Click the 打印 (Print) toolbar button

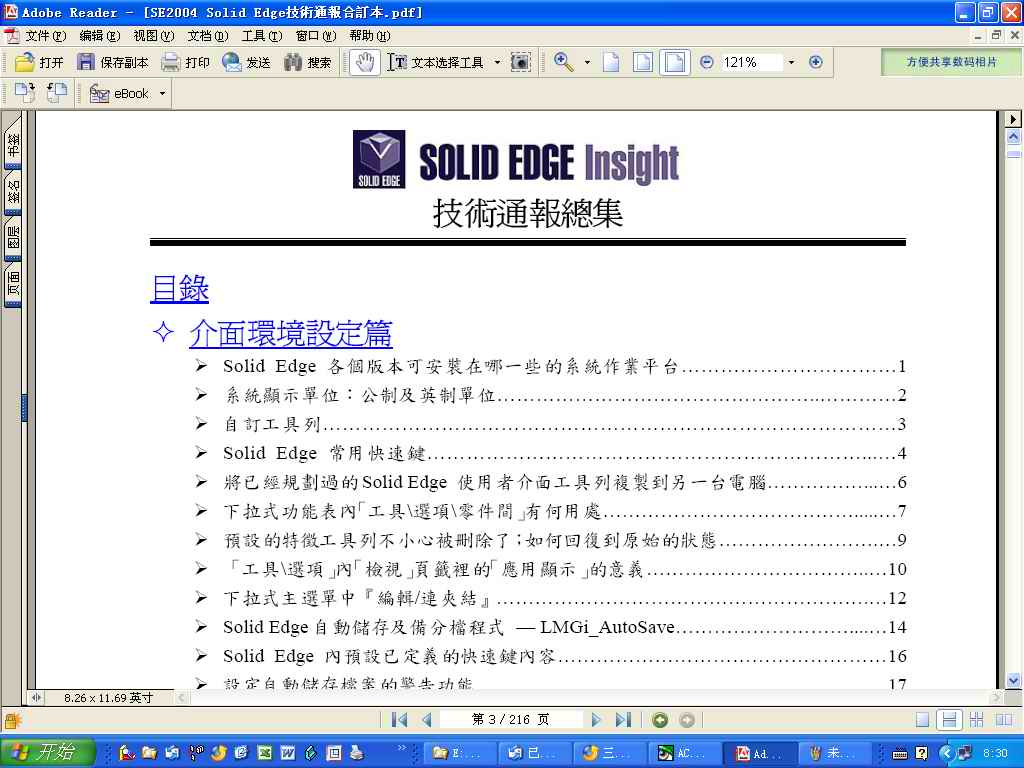[185, 62]
